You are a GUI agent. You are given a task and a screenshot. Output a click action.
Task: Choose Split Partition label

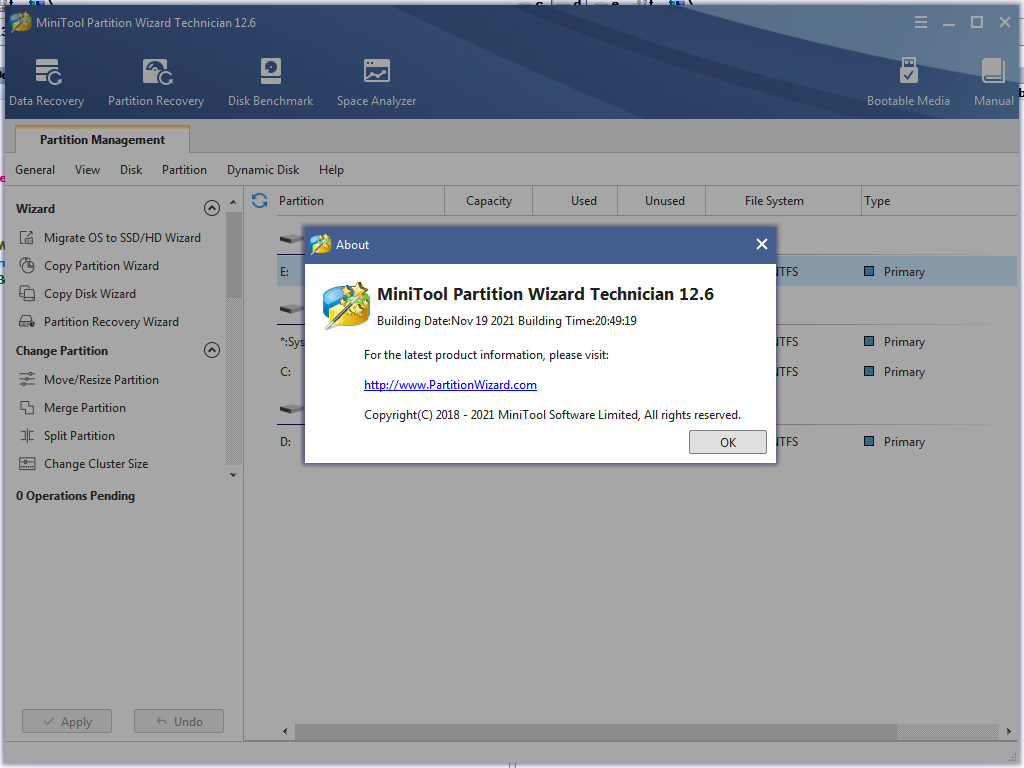click(79, 436)
